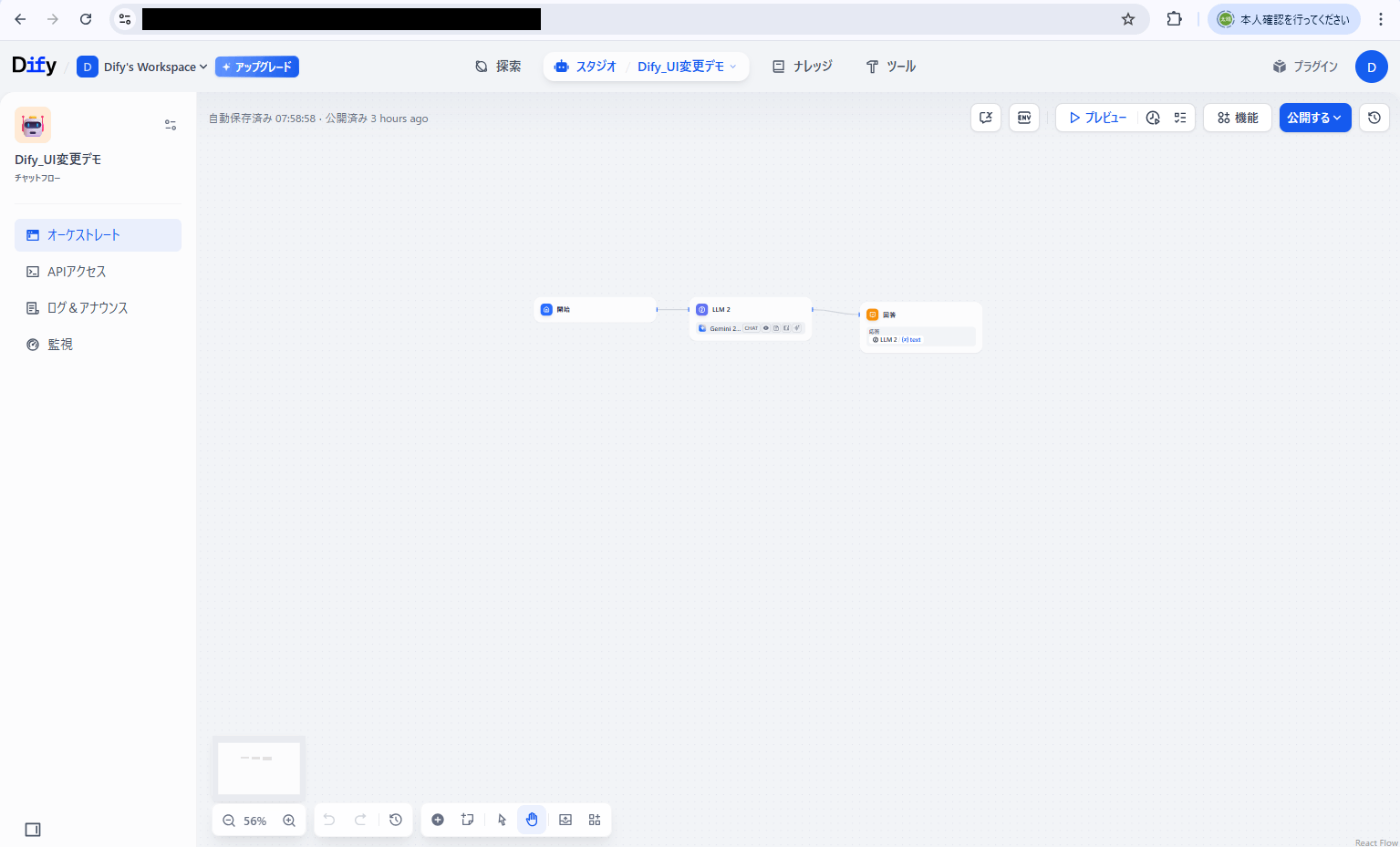Image resolution: width=1400 pixels, height=847 pixels.
Task: Go to the ナレッジ knowledge tab
Action: (802, 66)
